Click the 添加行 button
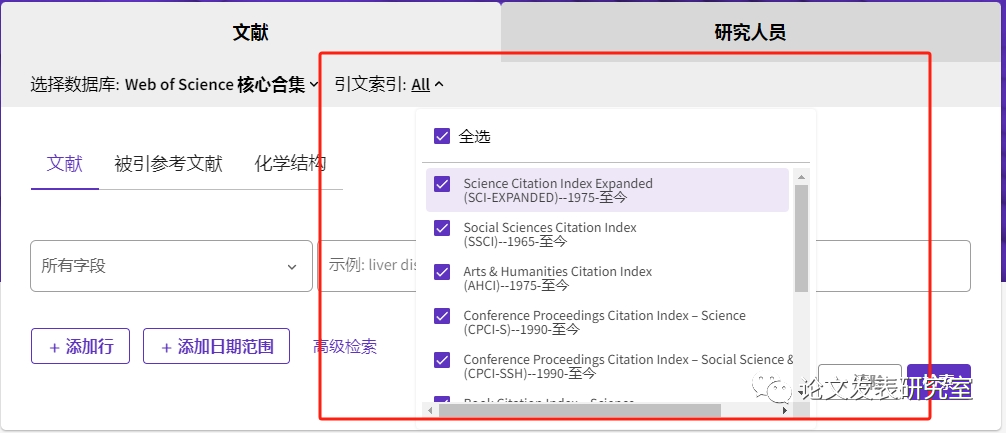Viewport: 1006px width, 433px height. [80, 346]
